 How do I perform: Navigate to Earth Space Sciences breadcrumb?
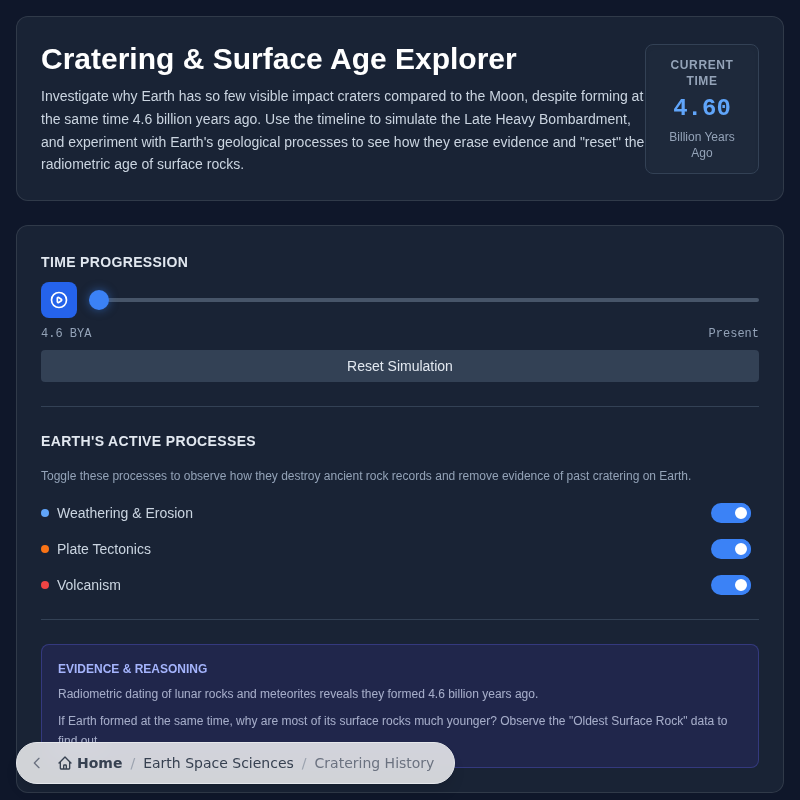(x=218, y=763)
